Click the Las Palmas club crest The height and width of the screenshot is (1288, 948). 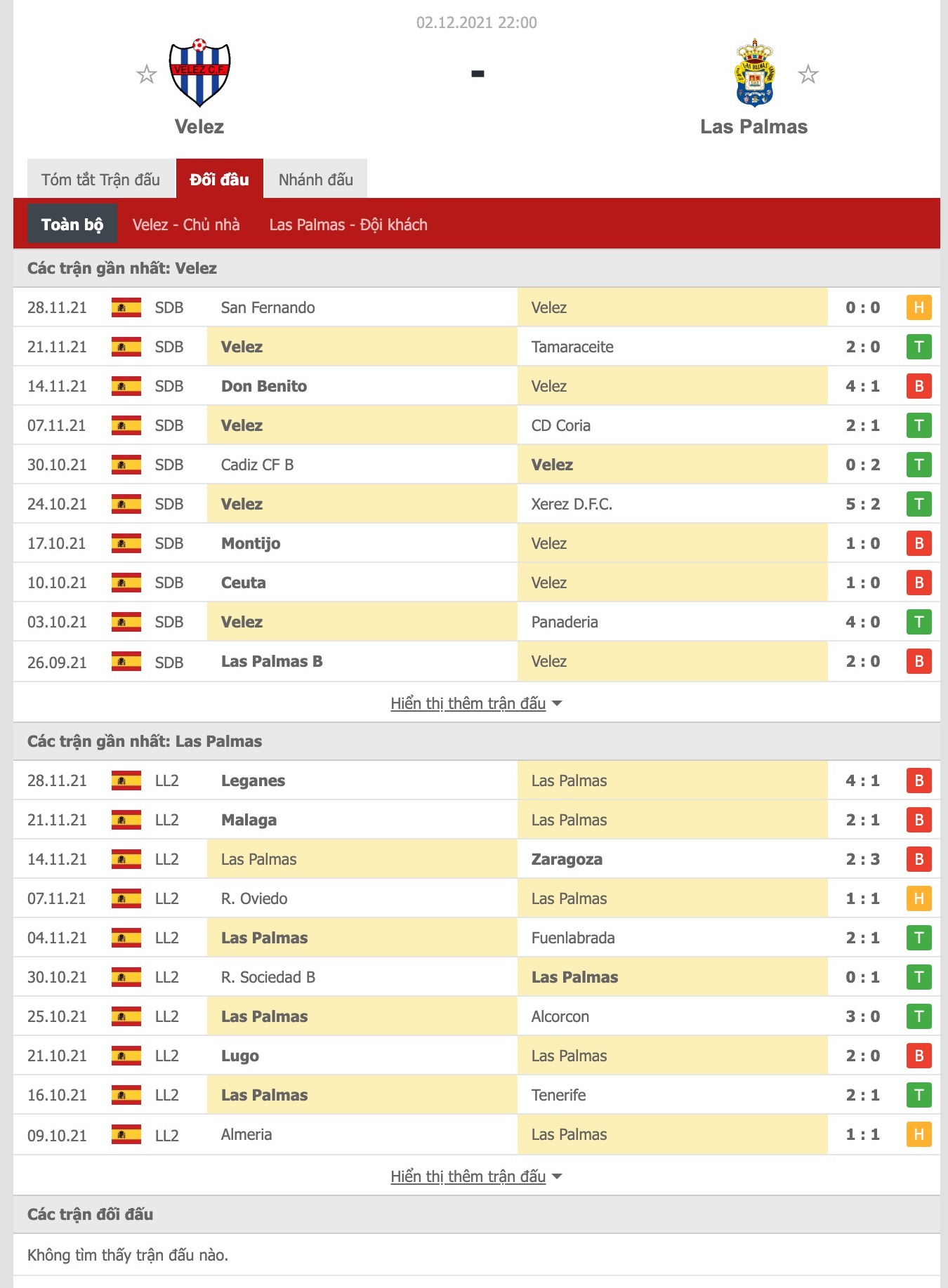click(754, 73)
